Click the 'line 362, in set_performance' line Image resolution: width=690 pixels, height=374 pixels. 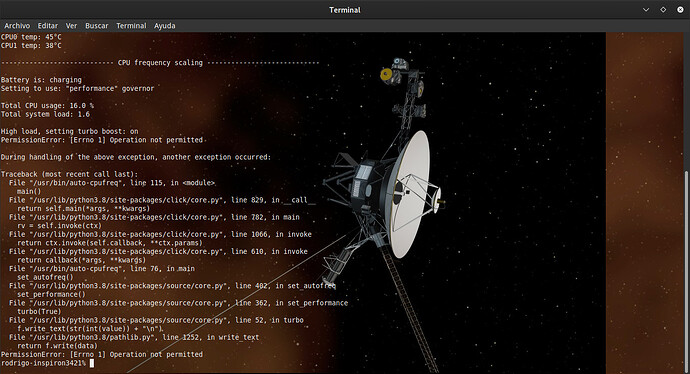click(178, 303)
